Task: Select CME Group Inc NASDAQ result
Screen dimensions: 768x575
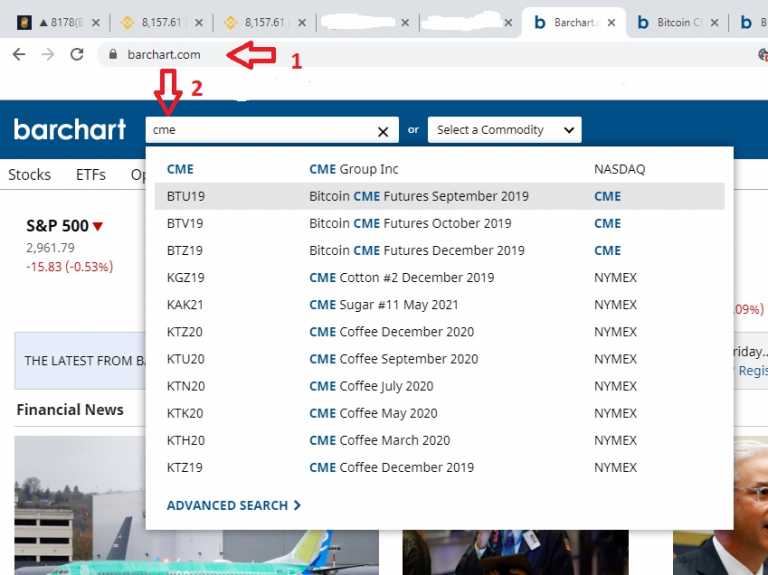Action: (439, 169)
